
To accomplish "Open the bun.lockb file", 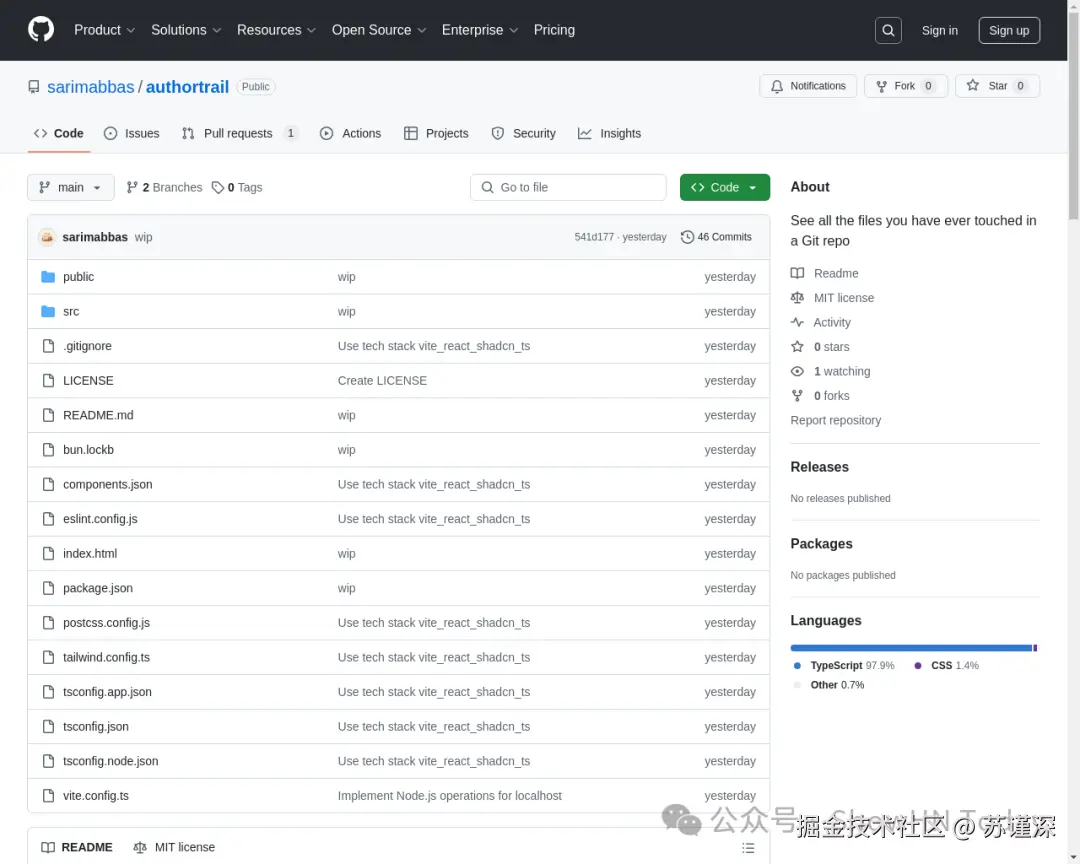I will click(88, 449).
